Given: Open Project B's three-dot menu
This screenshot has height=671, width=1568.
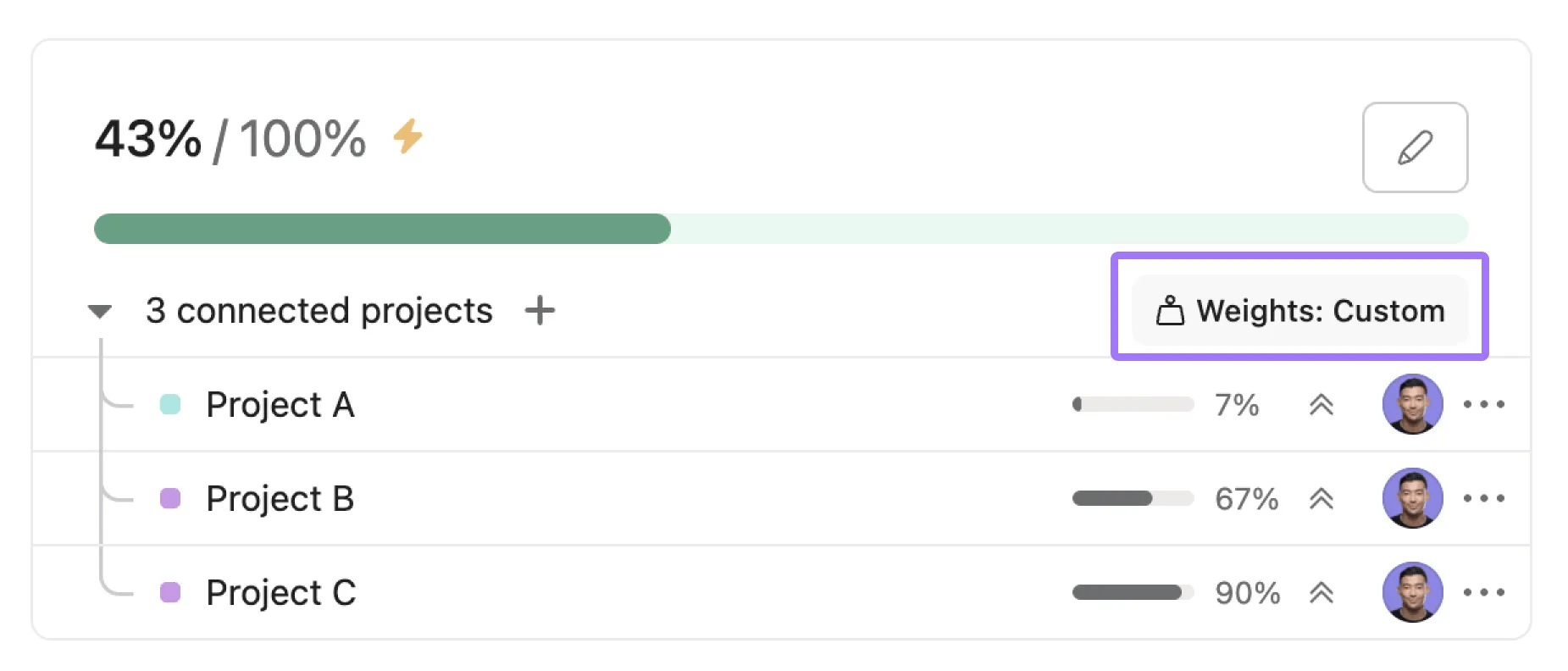Looking at the screenshot, I should point(1483,499).
